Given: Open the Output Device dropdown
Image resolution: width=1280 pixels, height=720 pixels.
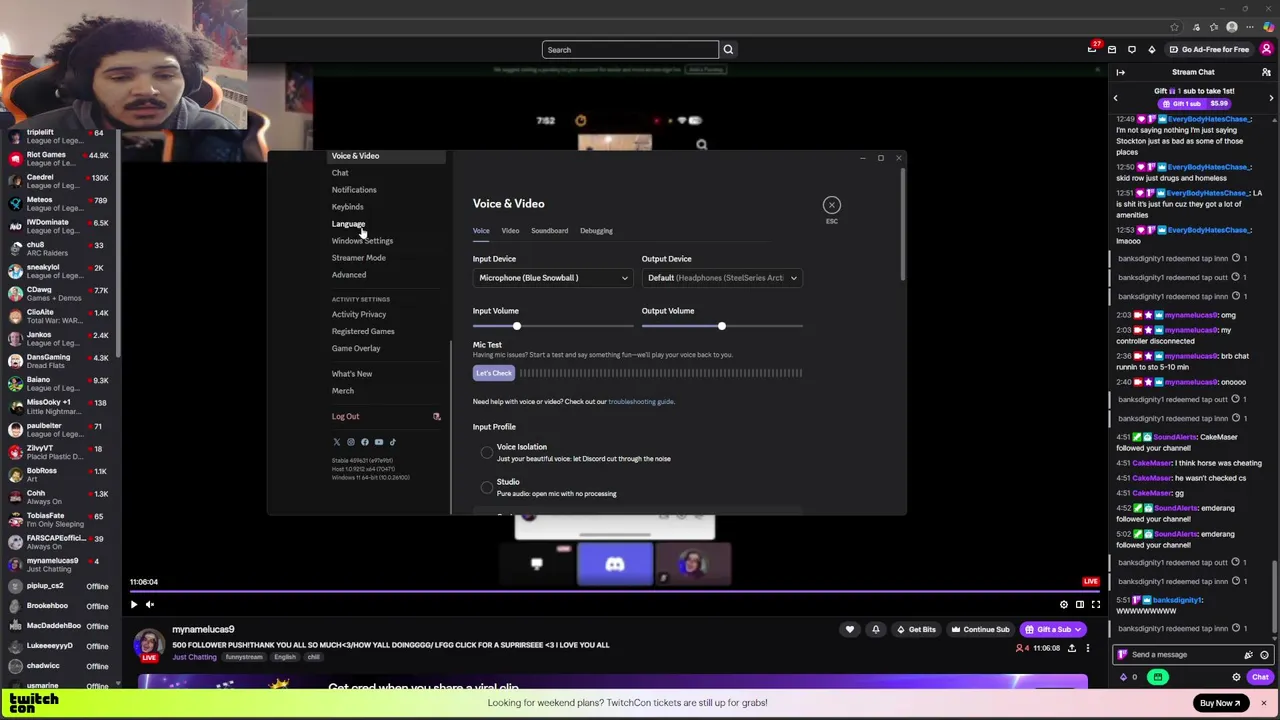Looking at the screenshot, I should click(721, 278).
